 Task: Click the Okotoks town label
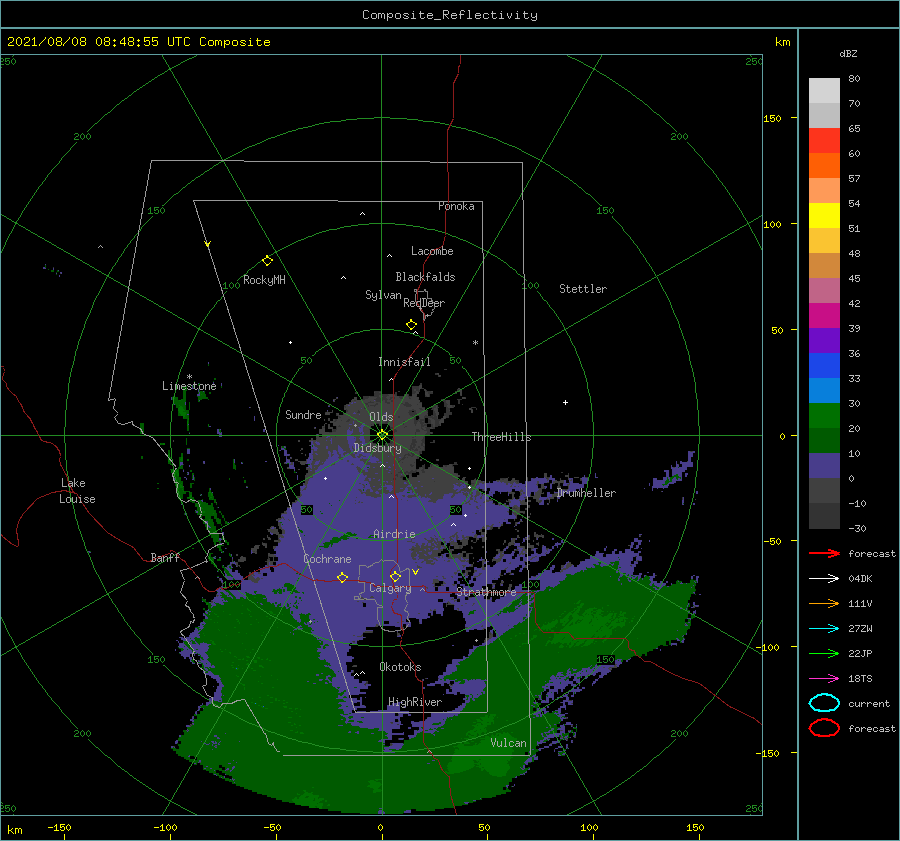click(400, 667)
